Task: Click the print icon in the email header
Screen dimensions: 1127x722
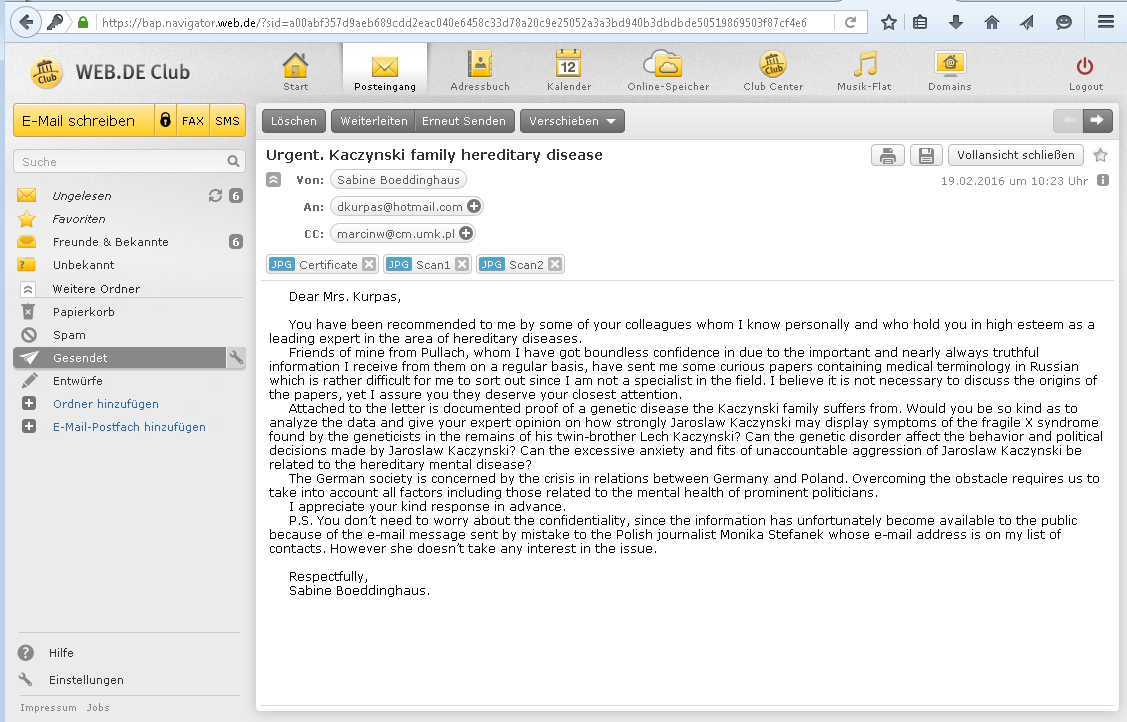Action: pos(887,155)
